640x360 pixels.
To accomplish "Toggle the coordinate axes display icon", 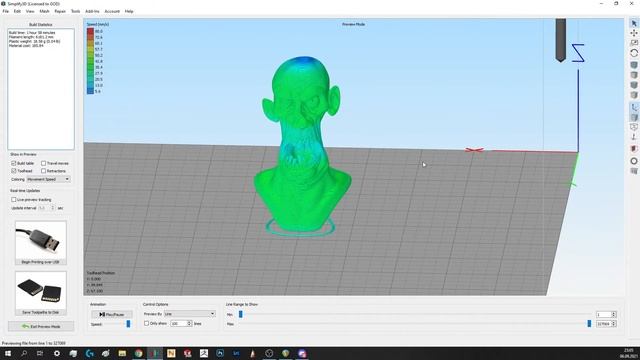I will point(634,107).
